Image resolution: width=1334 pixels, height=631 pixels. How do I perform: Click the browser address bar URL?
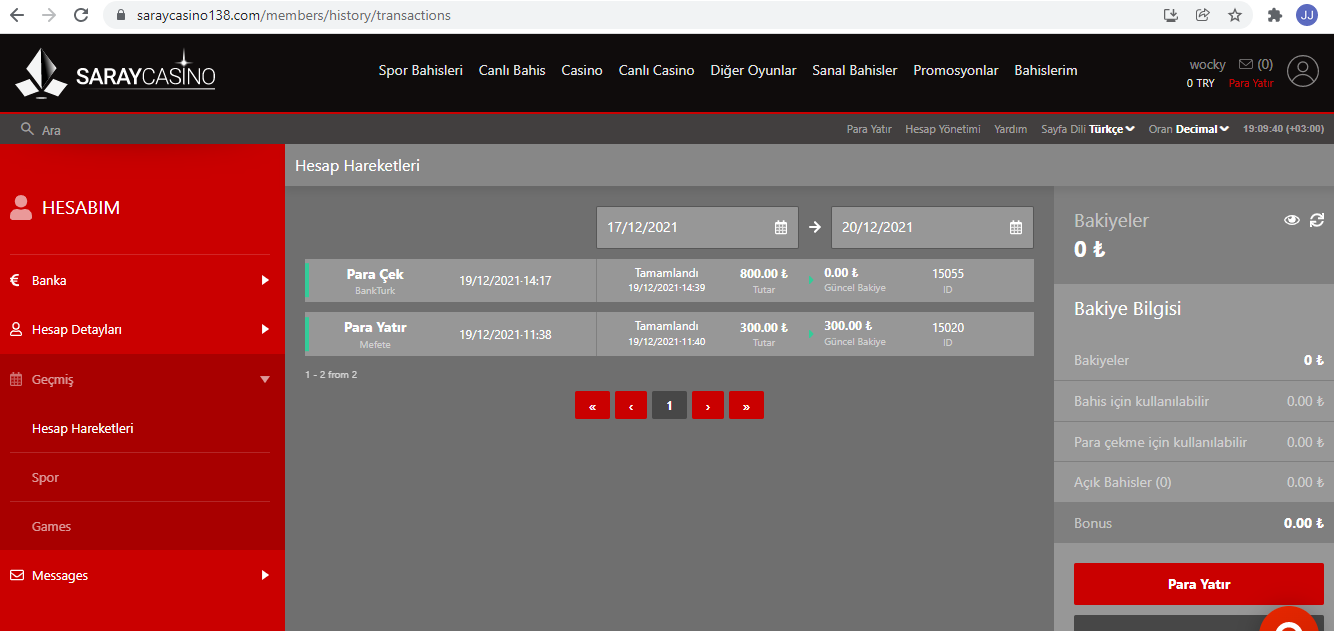[x=294, y=15]
